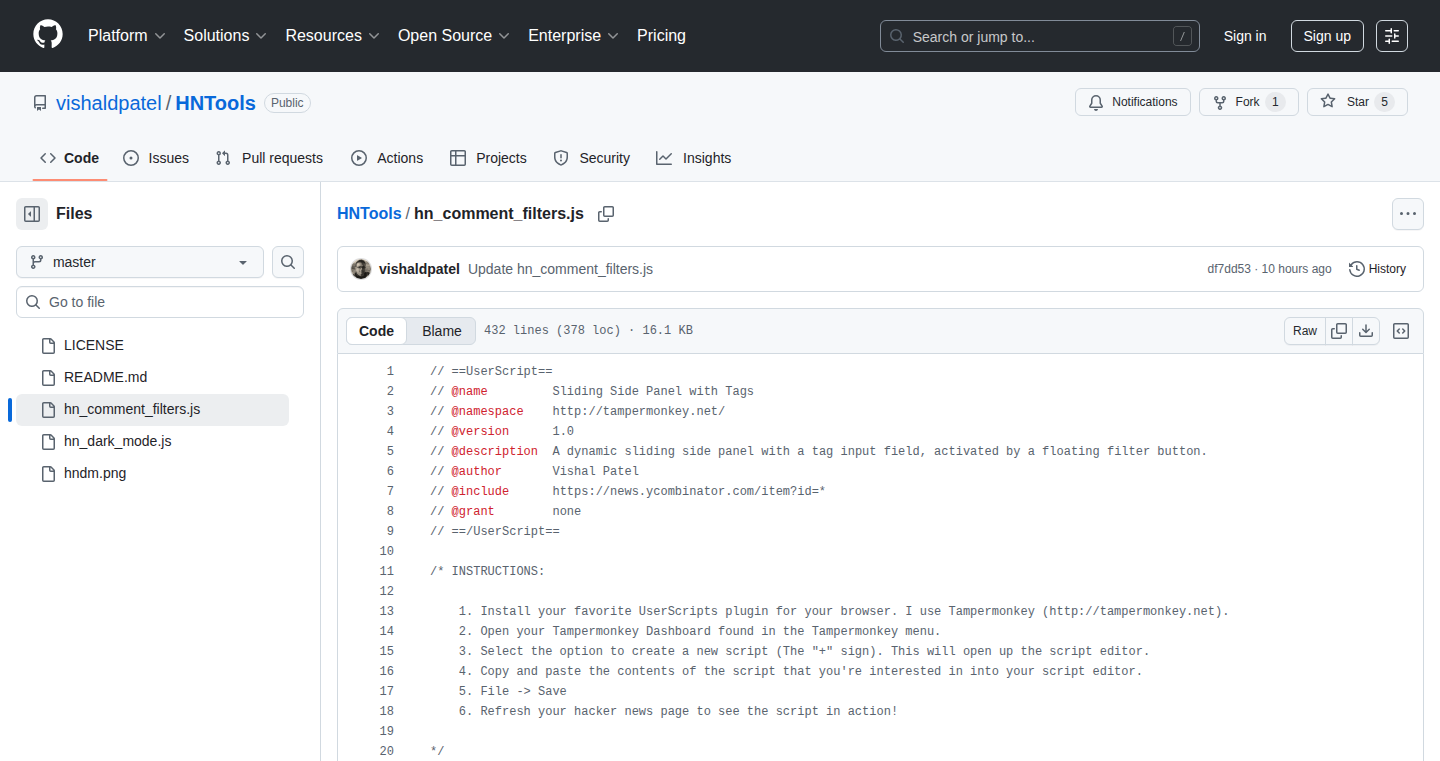
Task: Open the master branch selector
Action: [x=140, y=262]
